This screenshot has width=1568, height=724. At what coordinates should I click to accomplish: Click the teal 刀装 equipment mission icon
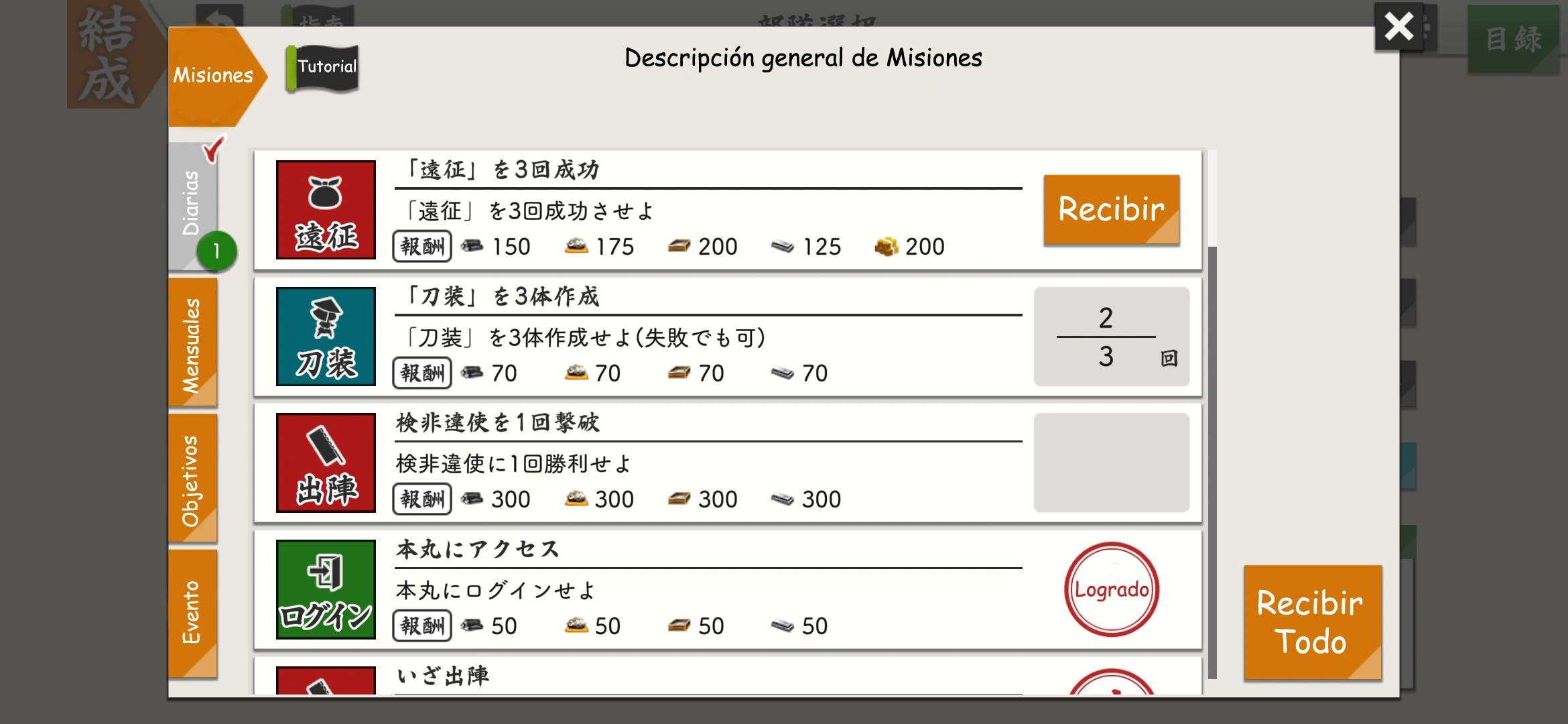[x=326, y=337]
